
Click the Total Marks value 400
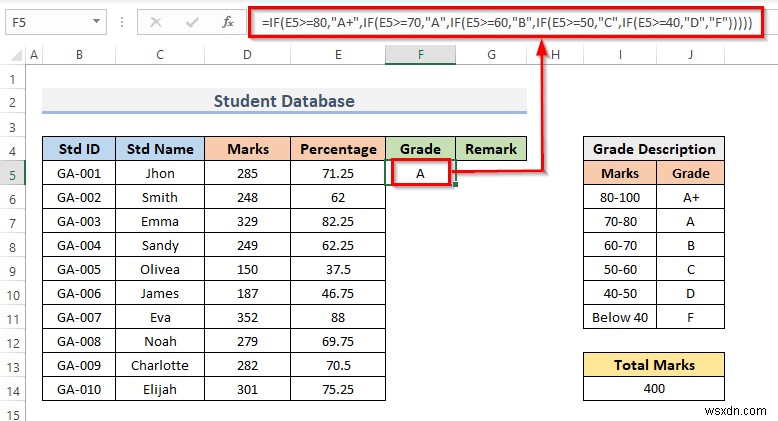[654, 388]
